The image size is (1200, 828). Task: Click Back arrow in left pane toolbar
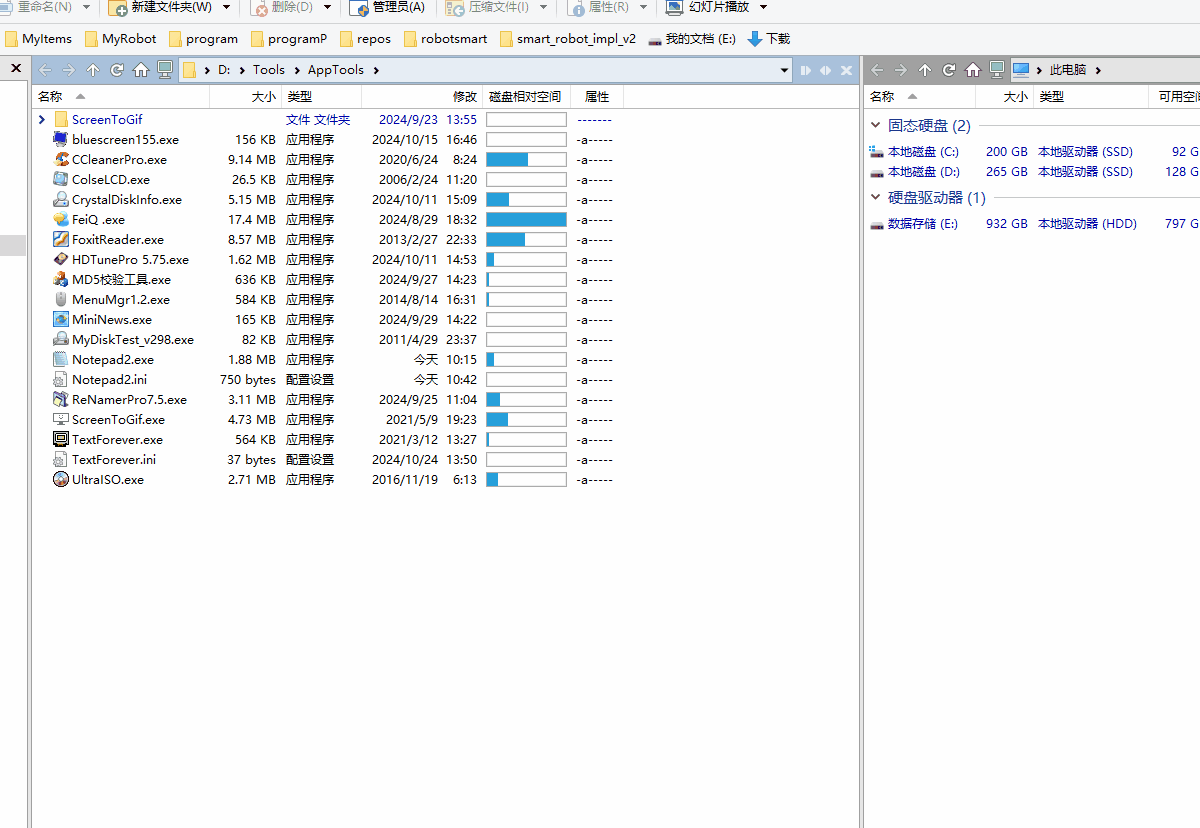(x=45, y=70)
